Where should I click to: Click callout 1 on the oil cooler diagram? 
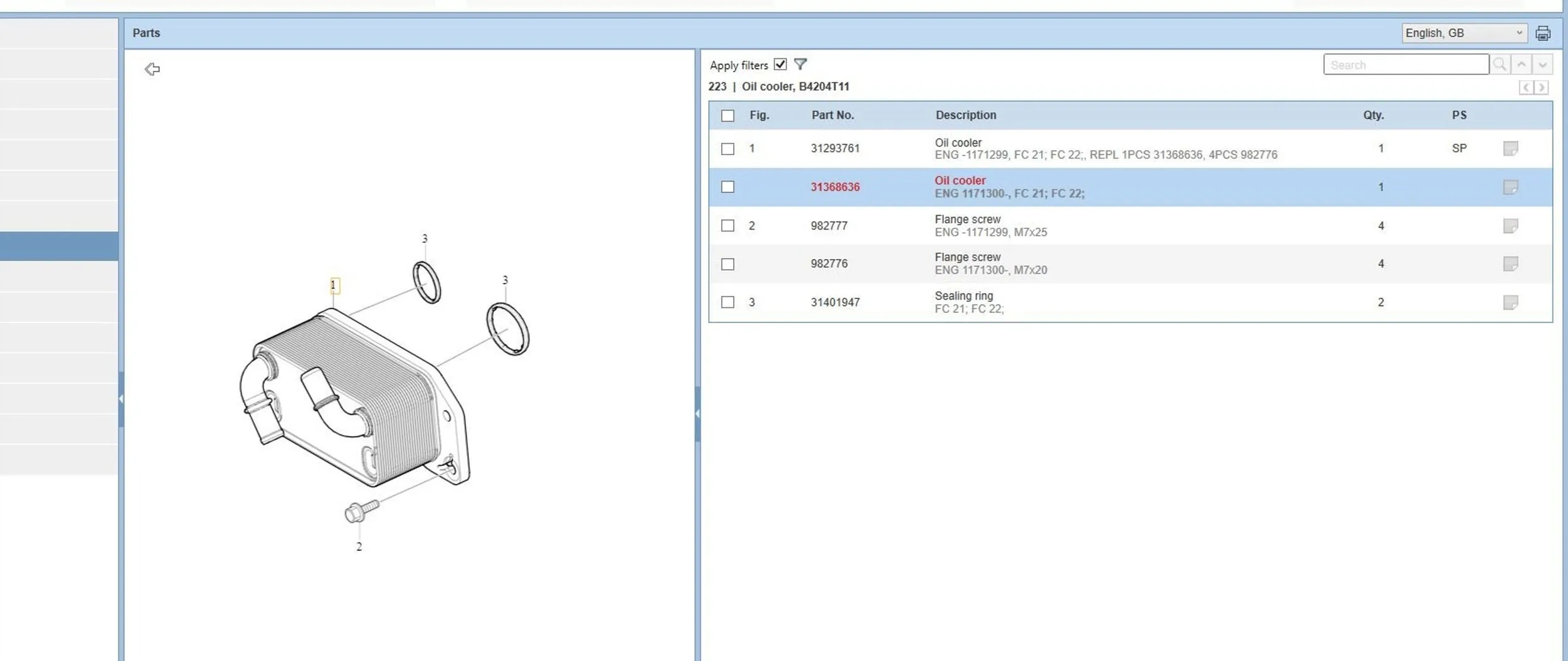(x=334, y=285)
